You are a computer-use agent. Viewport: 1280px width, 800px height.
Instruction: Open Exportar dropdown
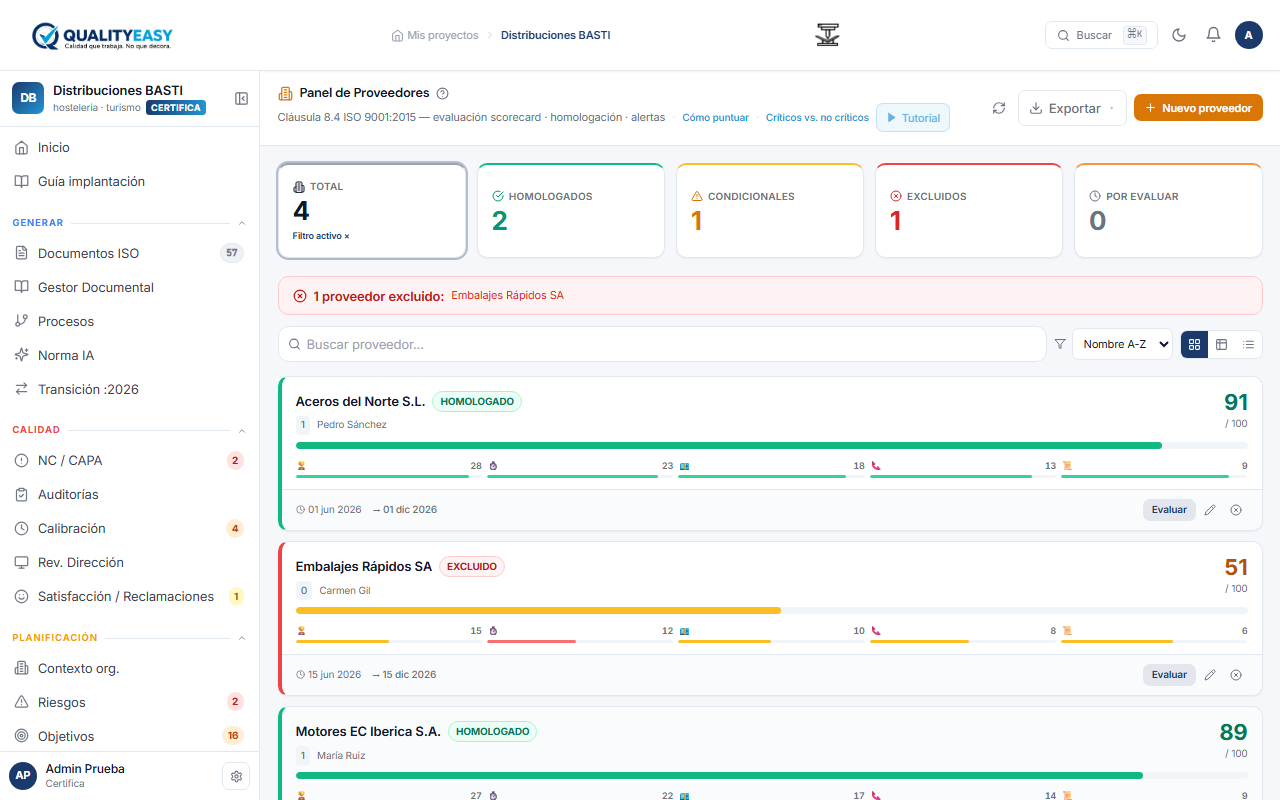coord(1072,108)
